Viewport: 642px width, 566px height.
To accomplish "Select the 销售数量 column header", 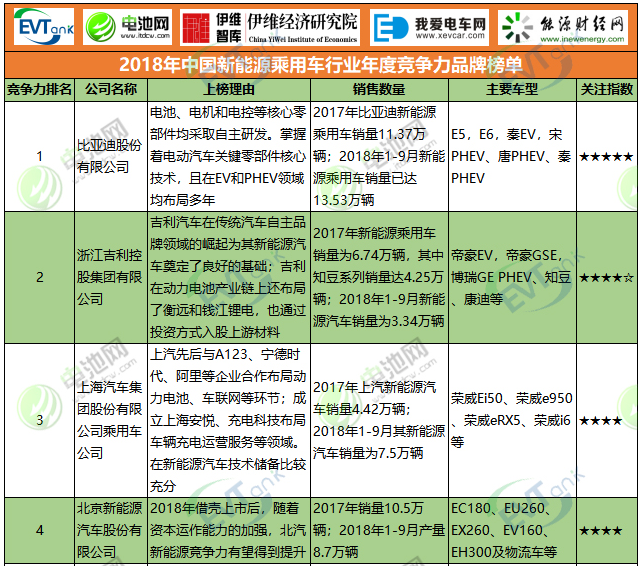I will [x=378, y=89].
